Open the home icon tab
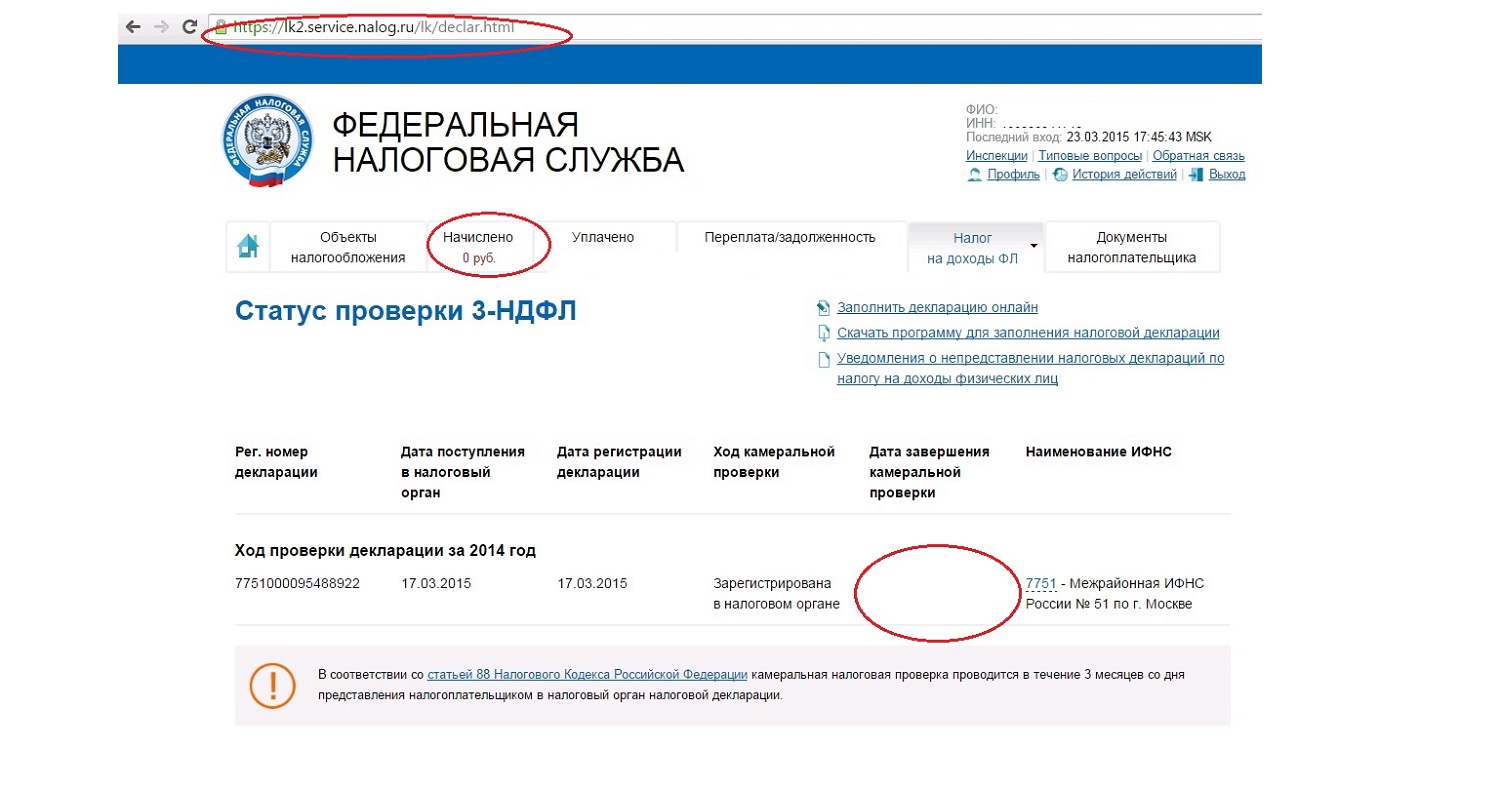This screenshot has height=787, width=1500. pyautogui.click(x=248, y=246)
